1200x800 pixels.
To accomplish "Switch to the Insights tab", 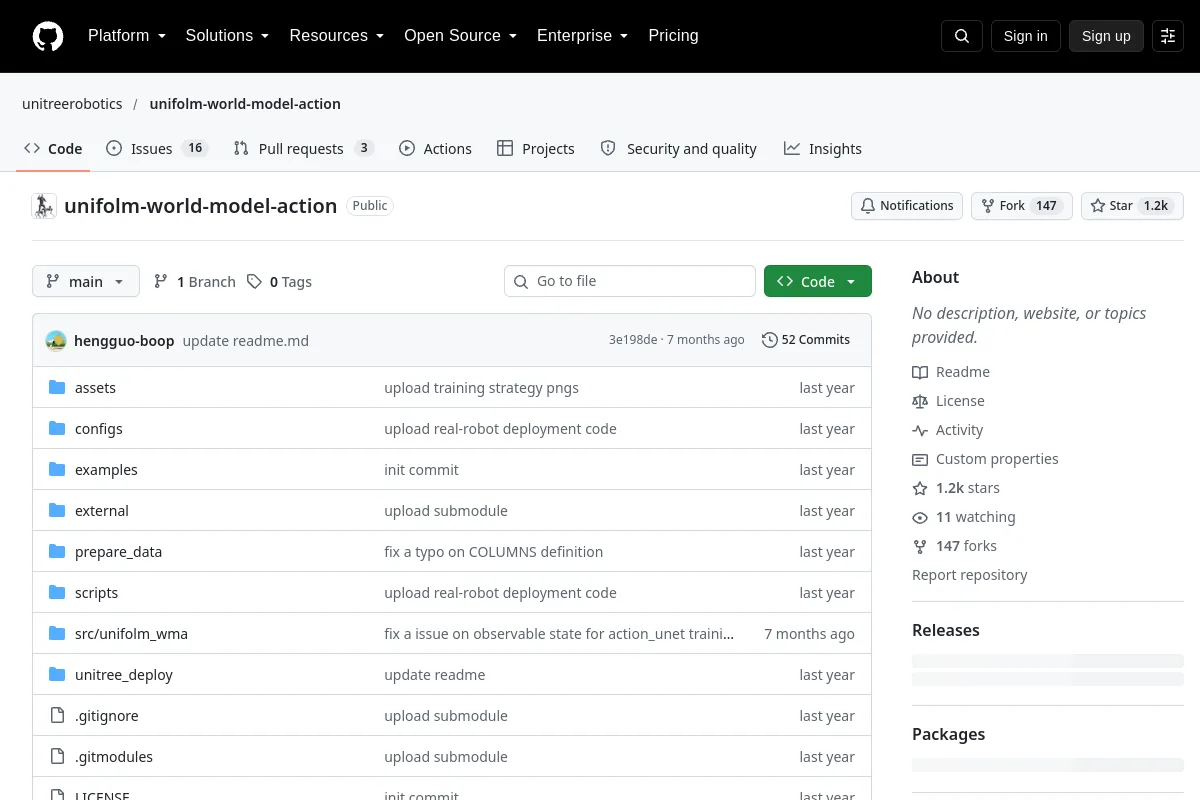I will [822, 149].
